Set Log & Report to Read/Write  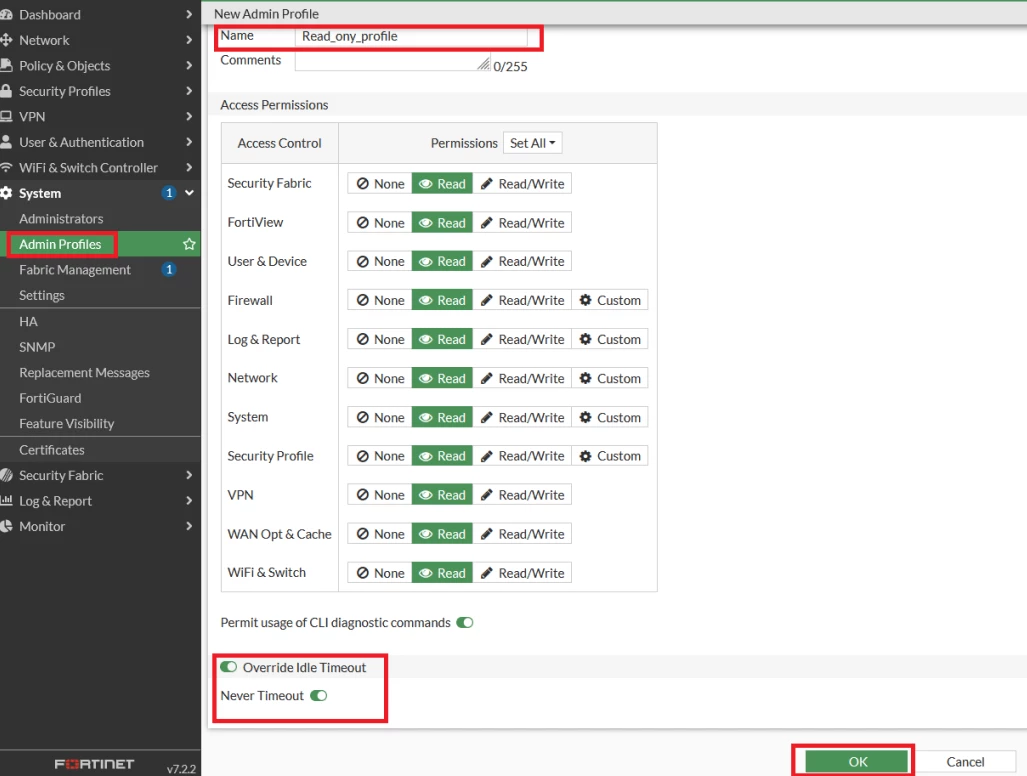(522, 339)
